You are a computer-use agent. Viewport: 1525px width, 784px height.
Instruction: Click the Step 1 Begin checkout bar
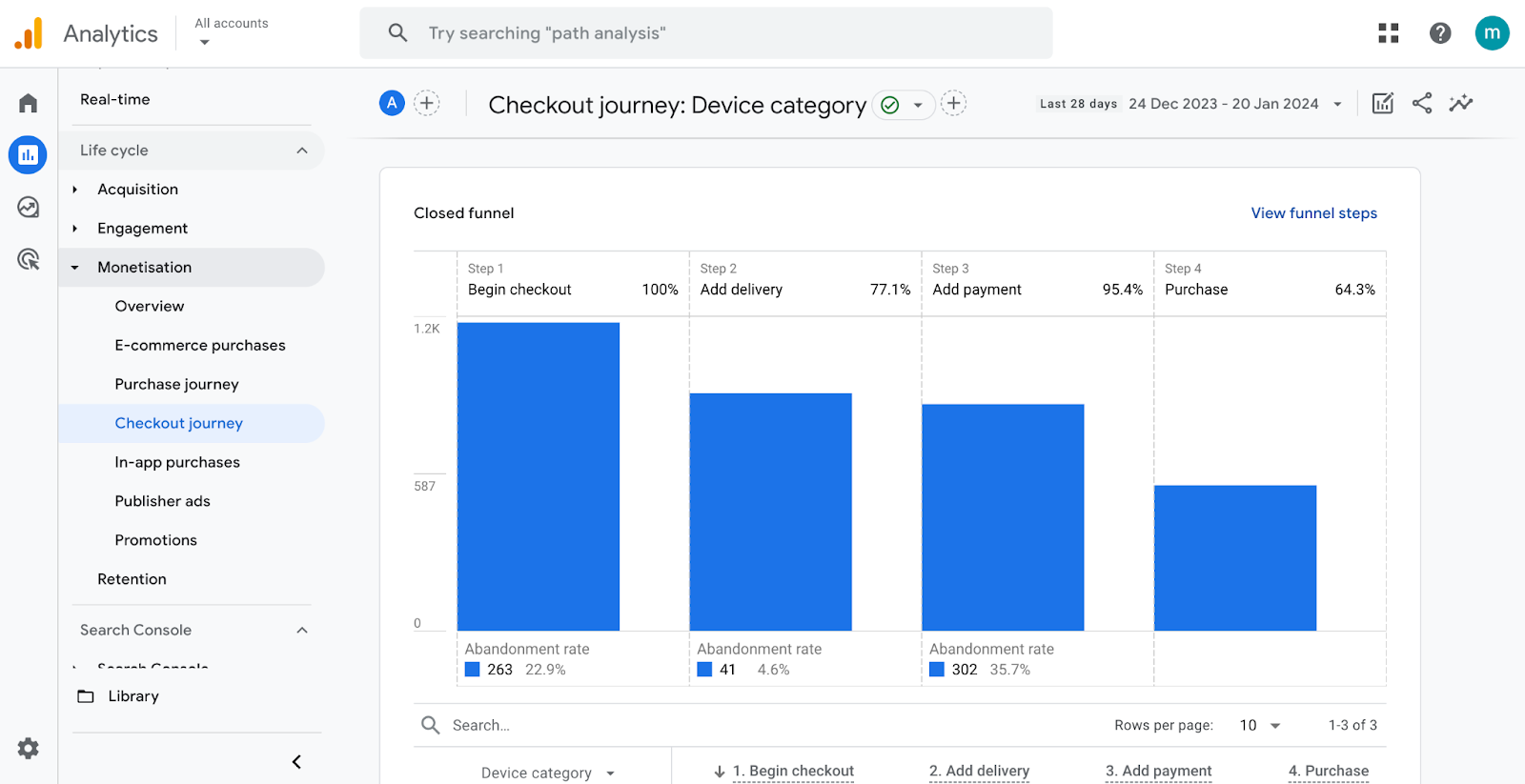click(x=539, y=476)
